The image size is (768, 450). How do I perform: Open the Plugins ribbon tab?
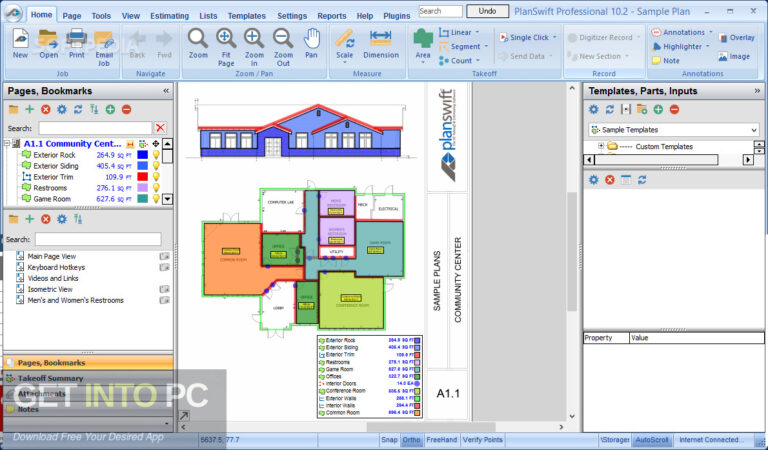[x=397, y=16]
